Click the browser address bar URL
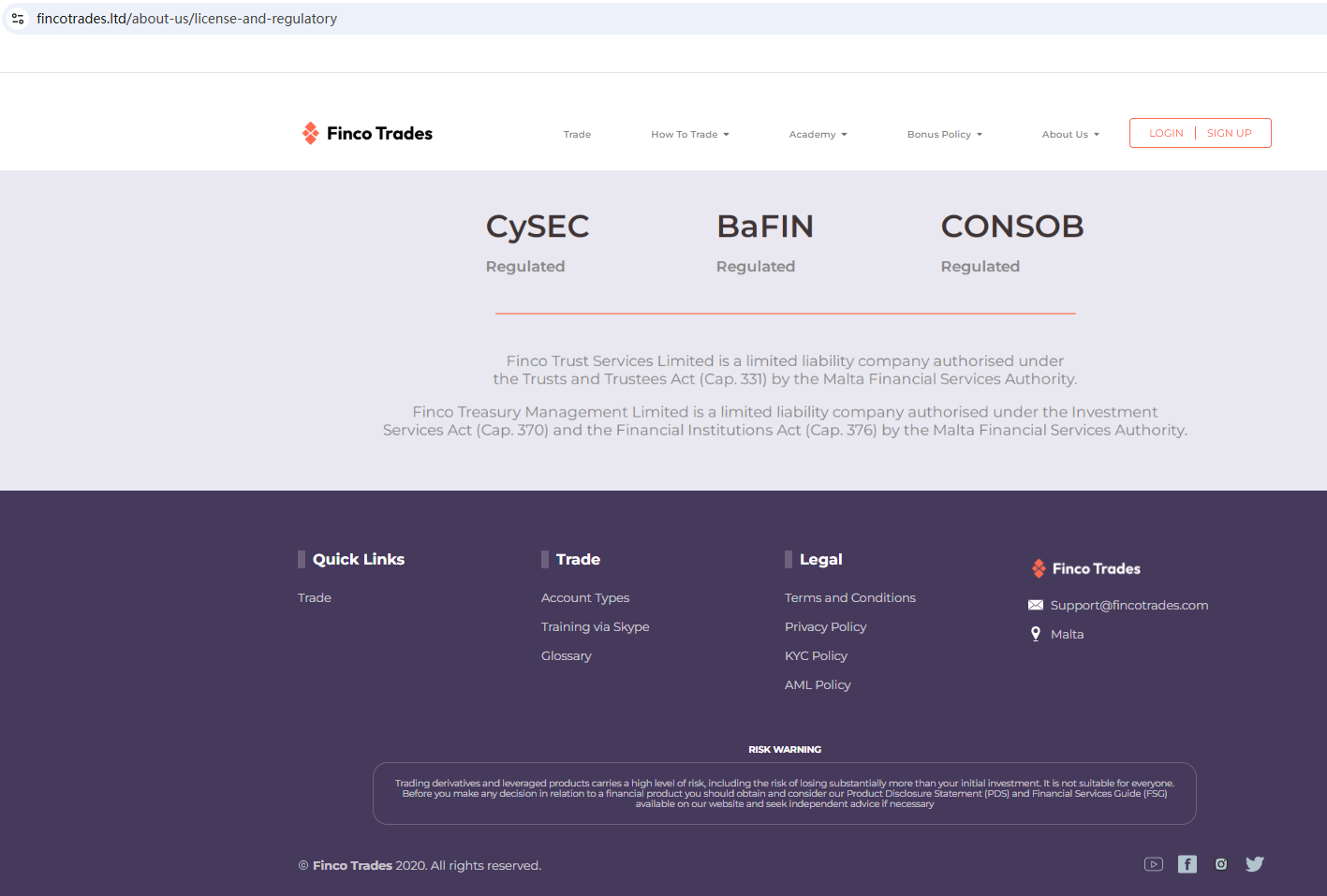The width and height of the screenshot is (1327, 896). (x=187, y=19)
